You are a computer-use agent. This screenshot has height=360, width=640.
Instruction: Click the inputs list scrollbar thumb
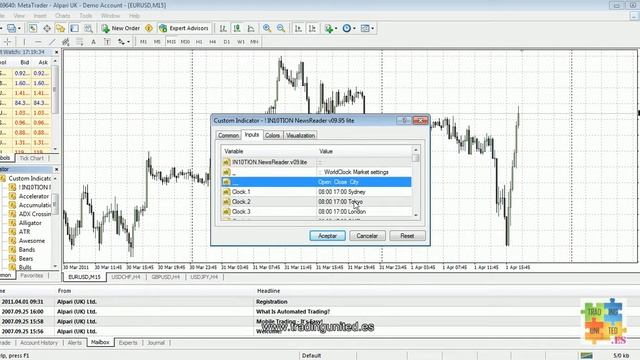tap(416, 158)
